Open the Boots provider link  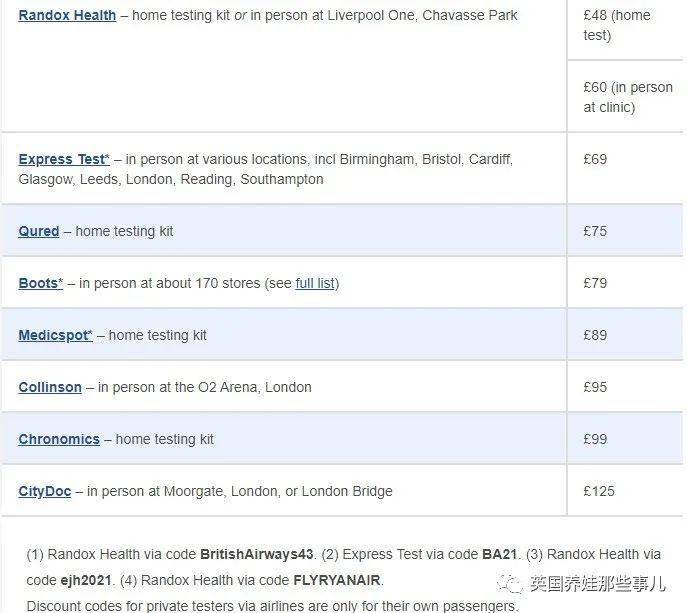coord(41,283)
